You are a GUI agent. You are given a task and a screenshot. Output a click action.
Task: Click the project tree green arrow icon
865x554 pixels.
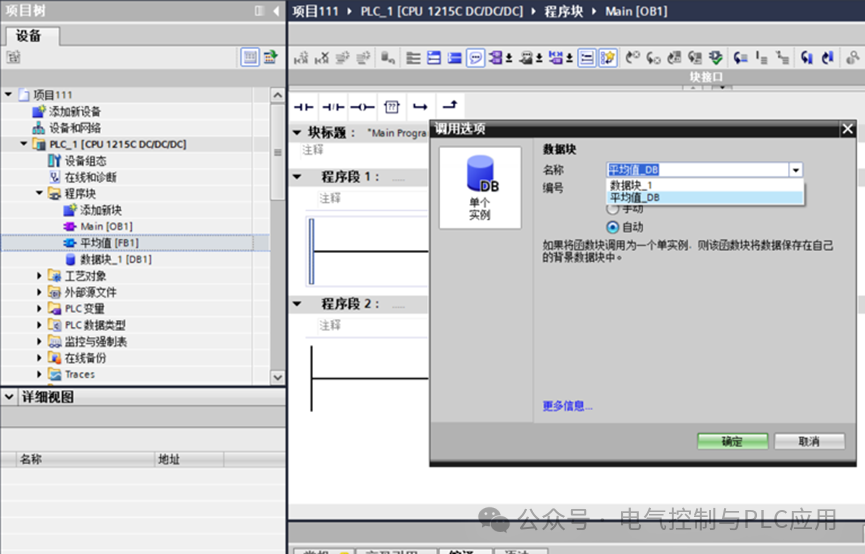[x=270, y=57]
